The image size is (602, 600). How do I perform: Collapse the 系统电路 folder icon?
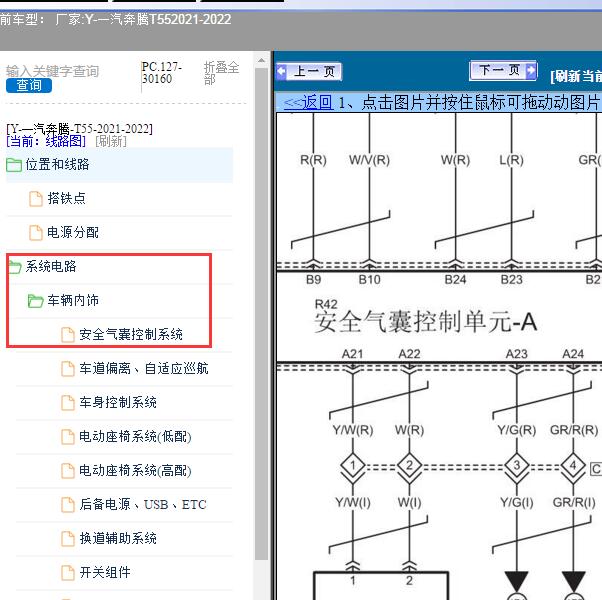(x=15, y=267)
